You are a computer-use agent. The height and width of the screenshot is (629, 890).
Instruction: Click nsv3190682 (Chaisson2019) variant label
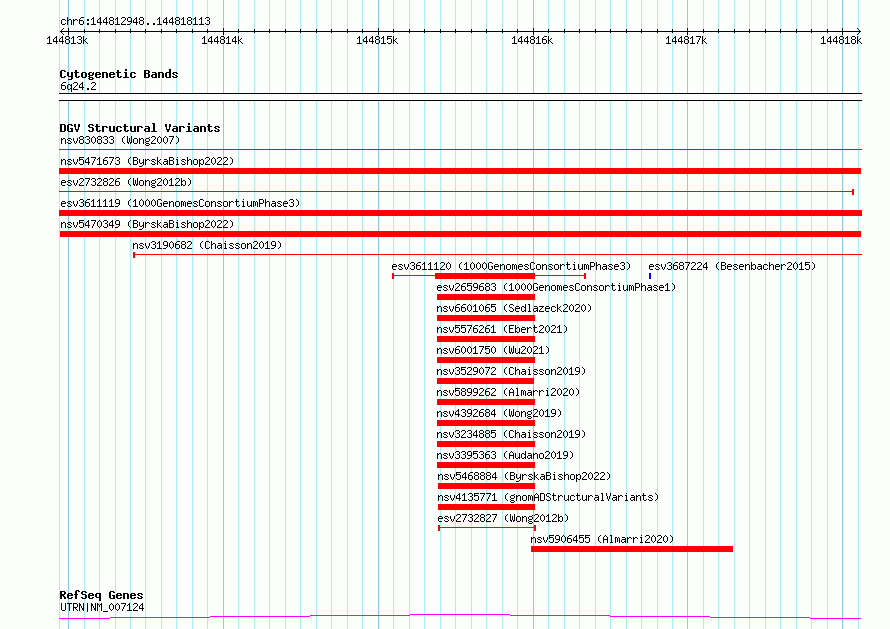tap(207, 245)
